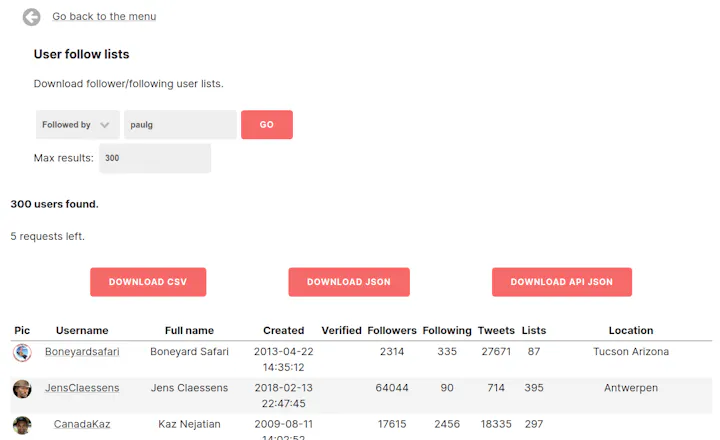
Task: Click the DOWNLOAD JSON button
Action: tap(349, 282)
